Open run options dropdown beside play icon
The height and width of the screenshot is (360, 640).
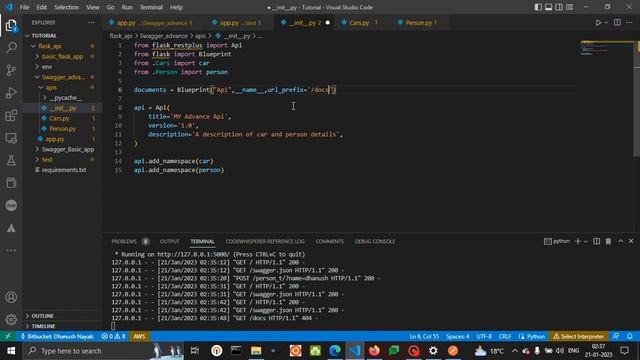pyautogui.click(x=606, y=23)
